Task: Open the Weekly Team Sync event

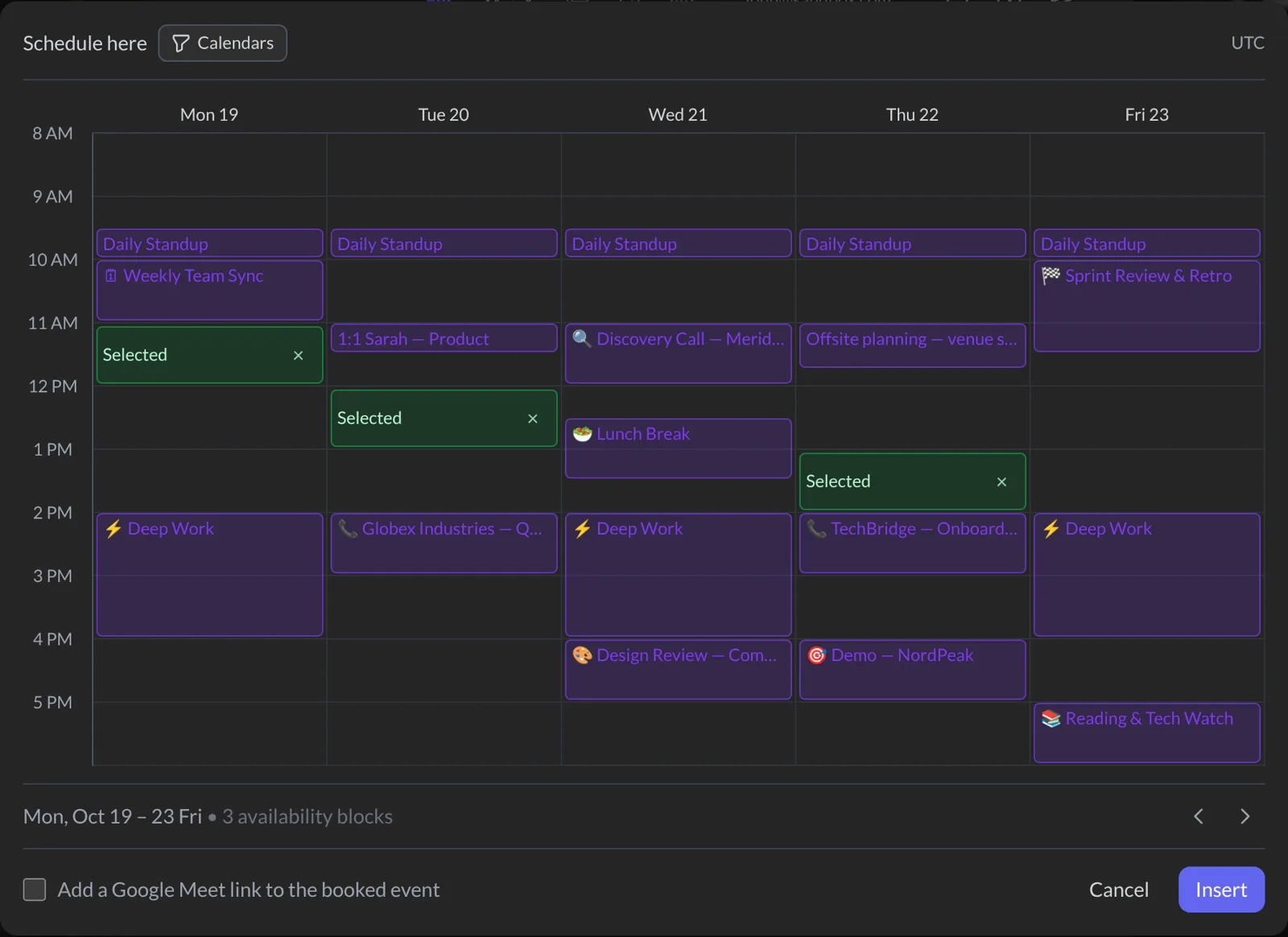Action: click(x=209, y=290)
